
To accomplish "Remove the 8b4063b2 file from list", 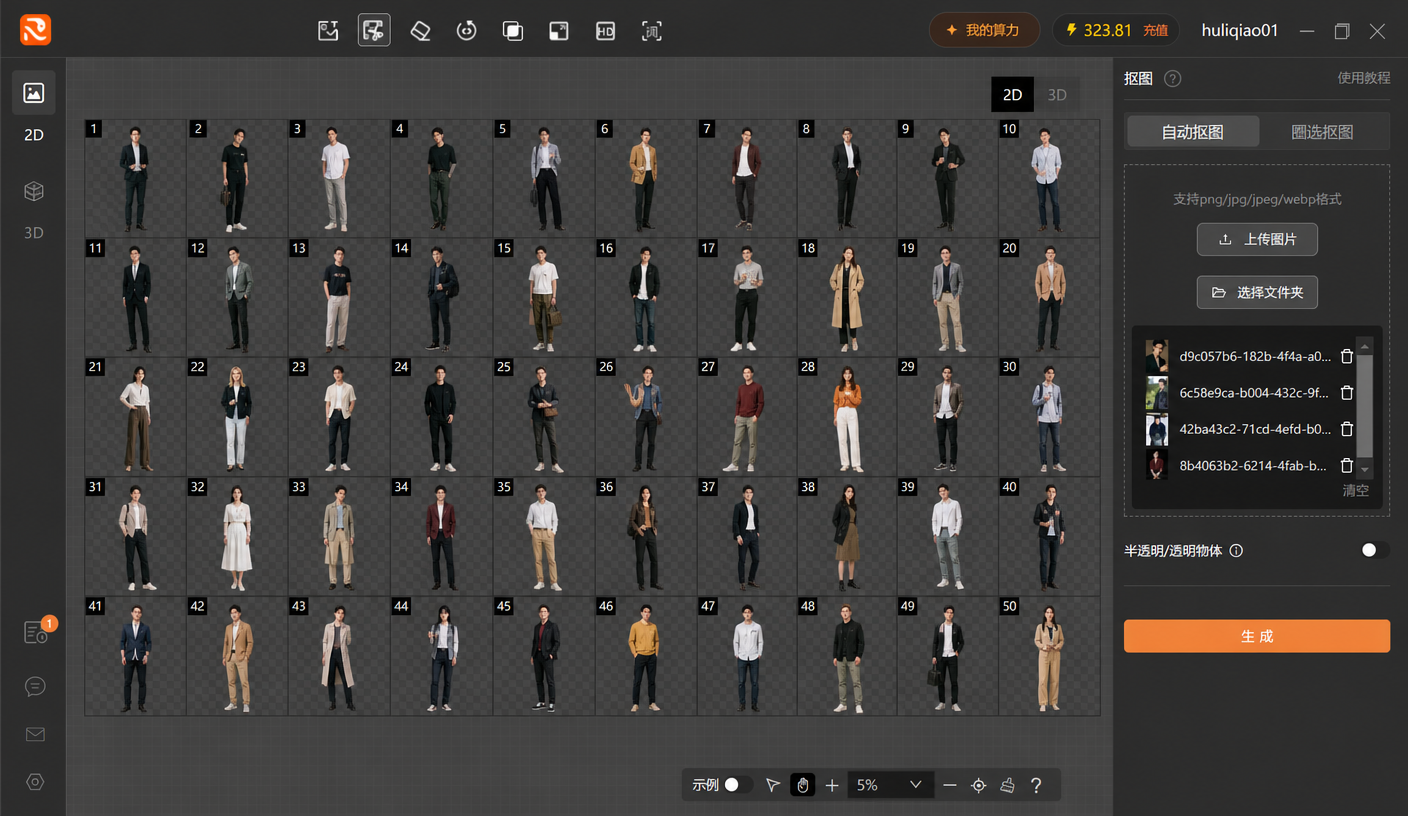I will (x=1347, y=466).
